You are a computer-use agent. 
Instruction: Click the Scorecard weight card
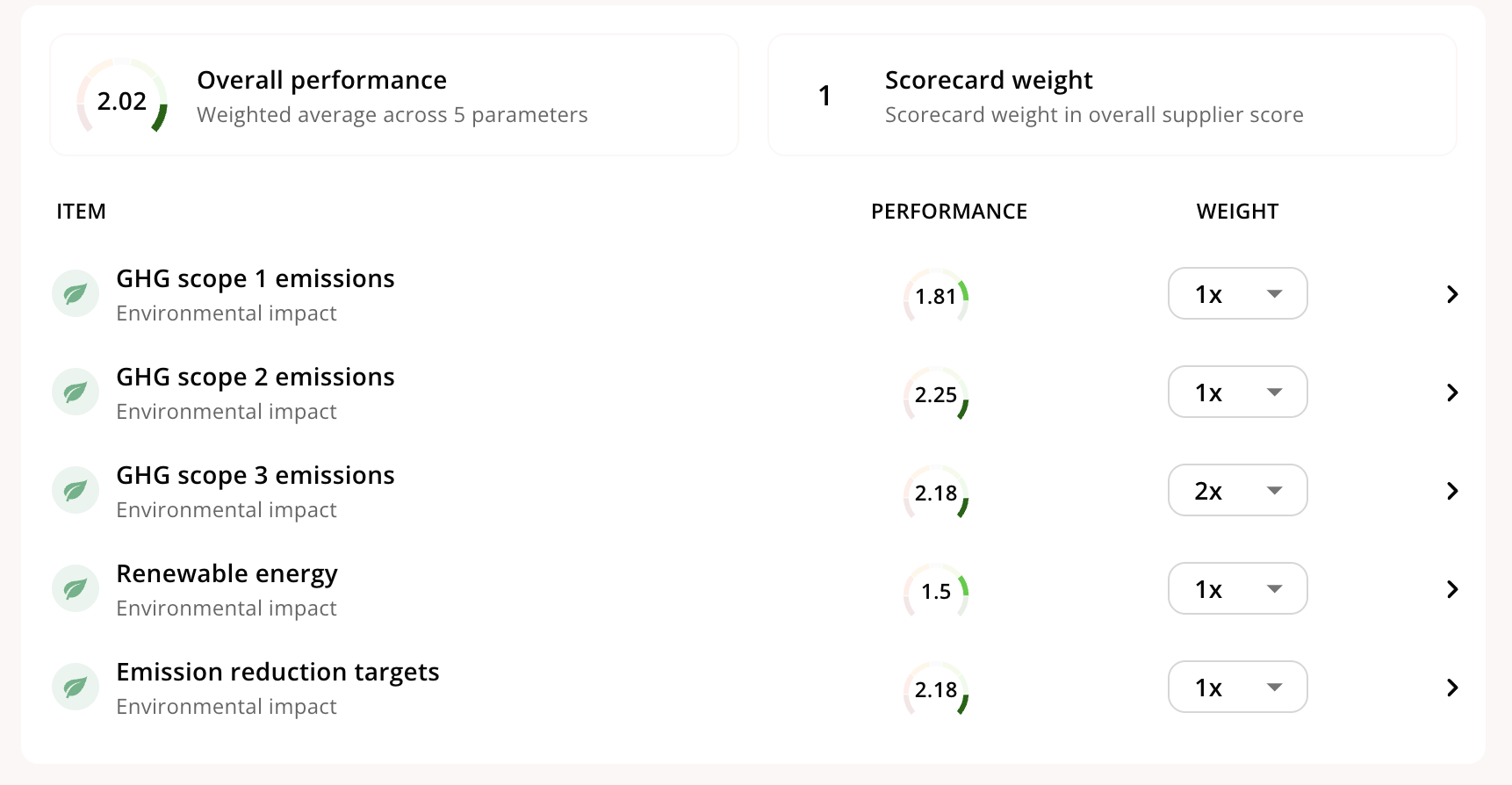pyautogui.click(x=1112, y=95)
